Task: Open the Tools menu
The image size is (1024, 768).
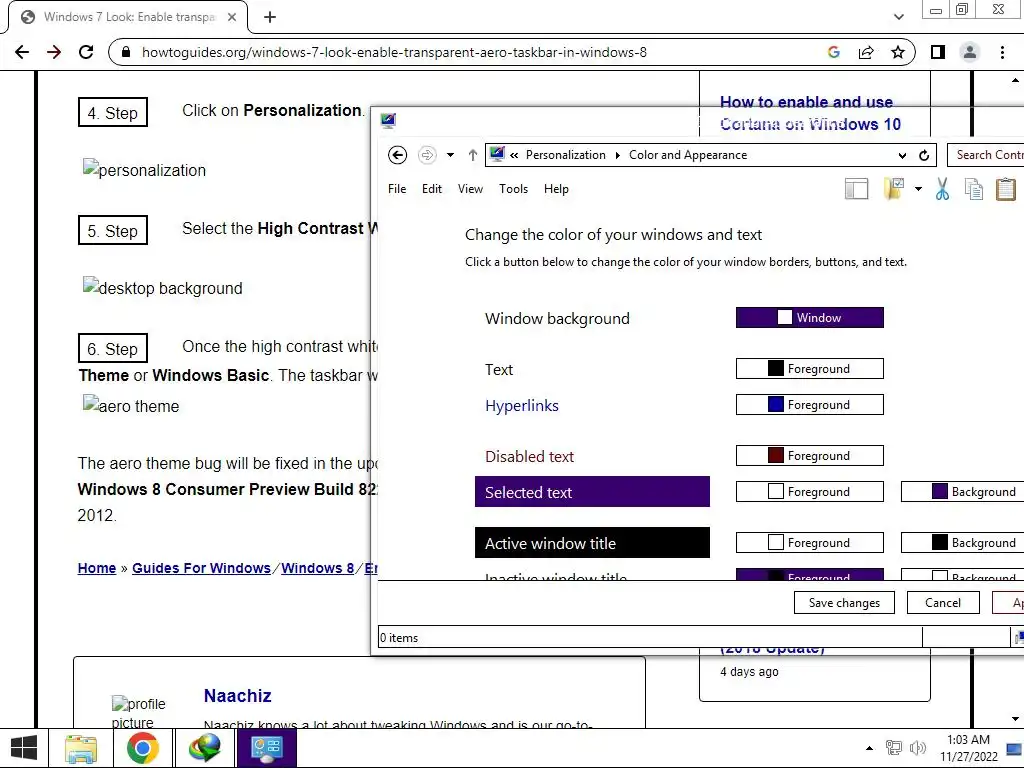Action: (513, 189)
